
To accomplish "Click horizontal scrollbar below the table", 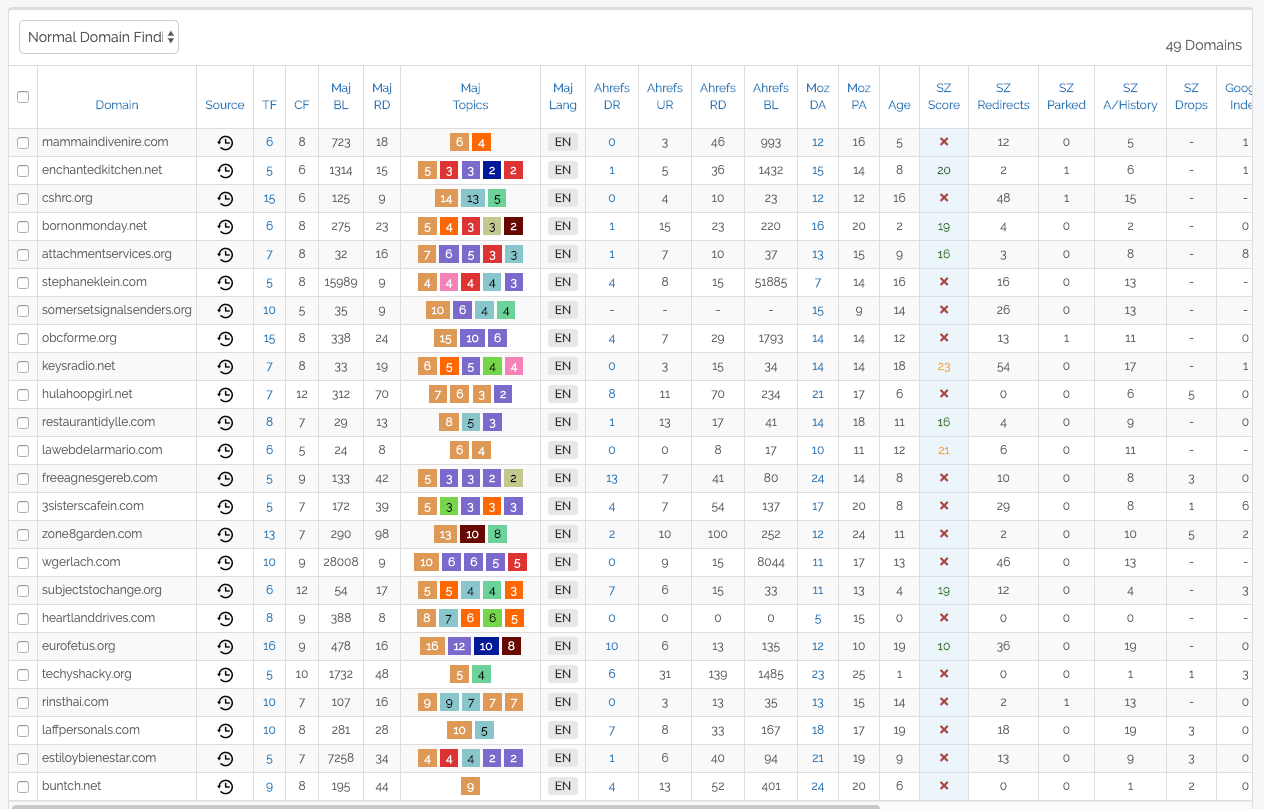I will pyautogui.click(x=446, y=806).
